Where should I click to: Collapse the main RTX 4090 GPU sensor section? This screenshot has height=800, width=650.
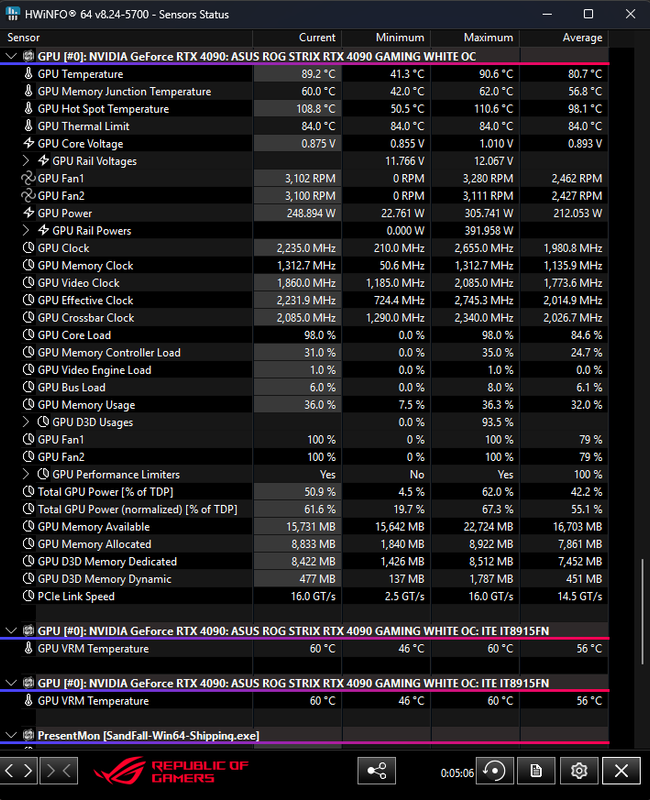(x=11, y=56)
